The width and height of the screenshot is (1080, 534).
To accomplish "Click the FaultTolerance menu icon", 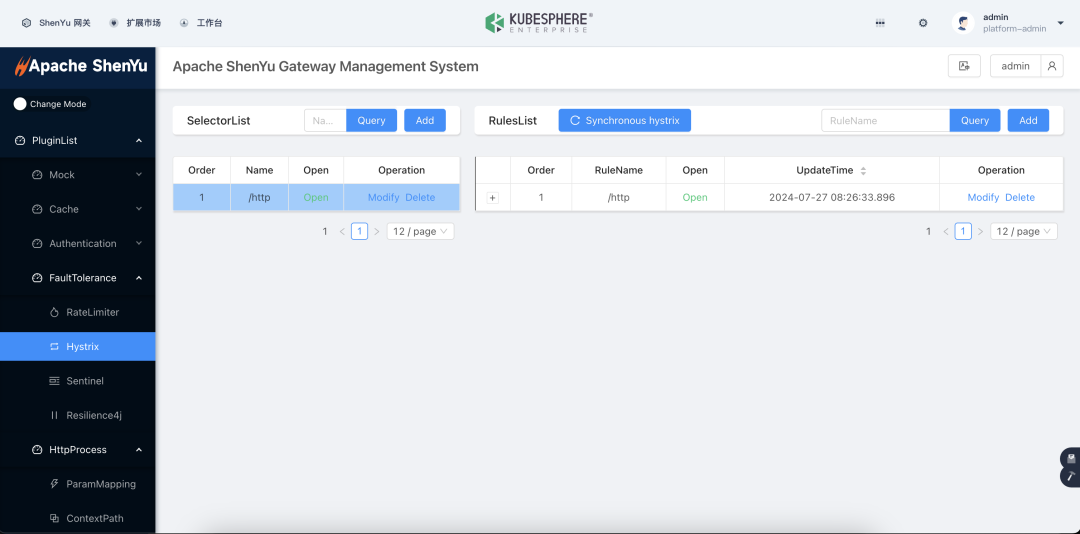I will click(x=37, y=278).
